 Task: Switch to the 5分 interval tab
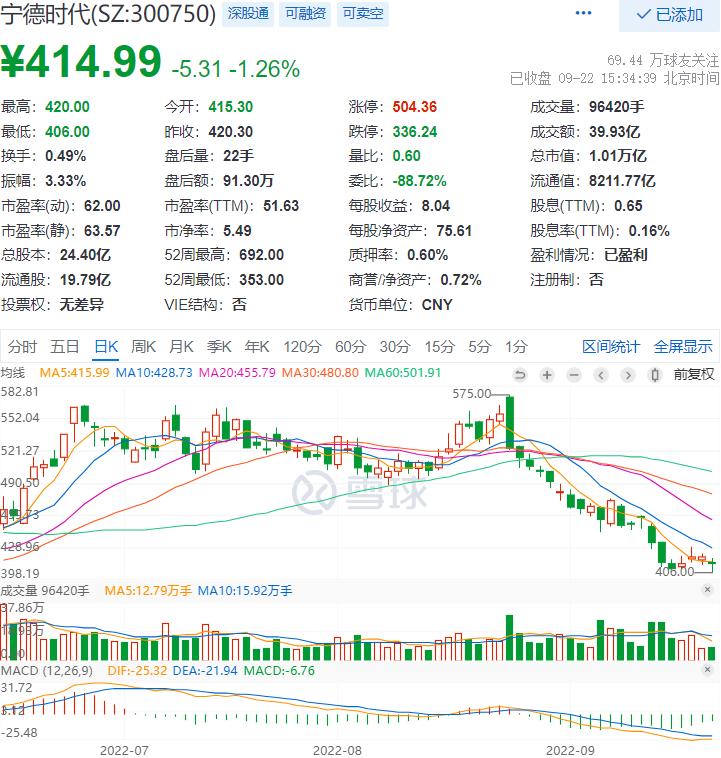(480, 347)
